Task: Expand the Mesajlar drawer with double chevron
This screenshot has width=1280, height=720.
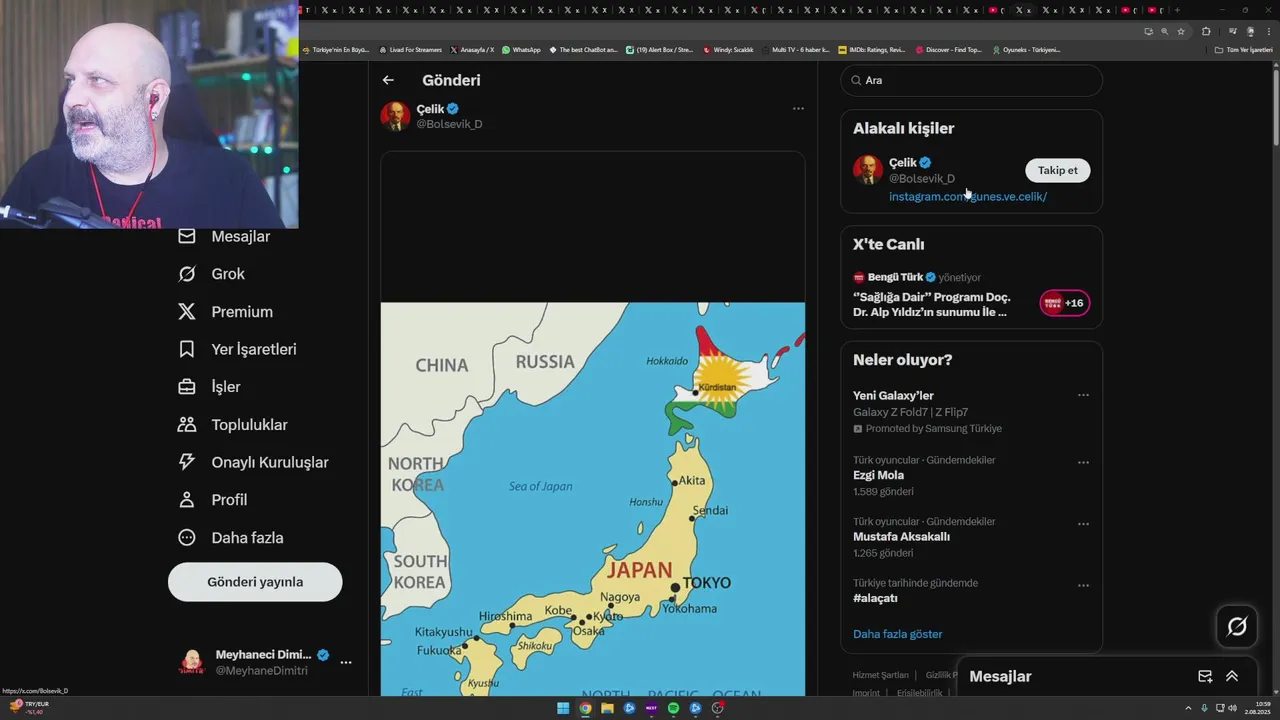Action: [1232, 677]
